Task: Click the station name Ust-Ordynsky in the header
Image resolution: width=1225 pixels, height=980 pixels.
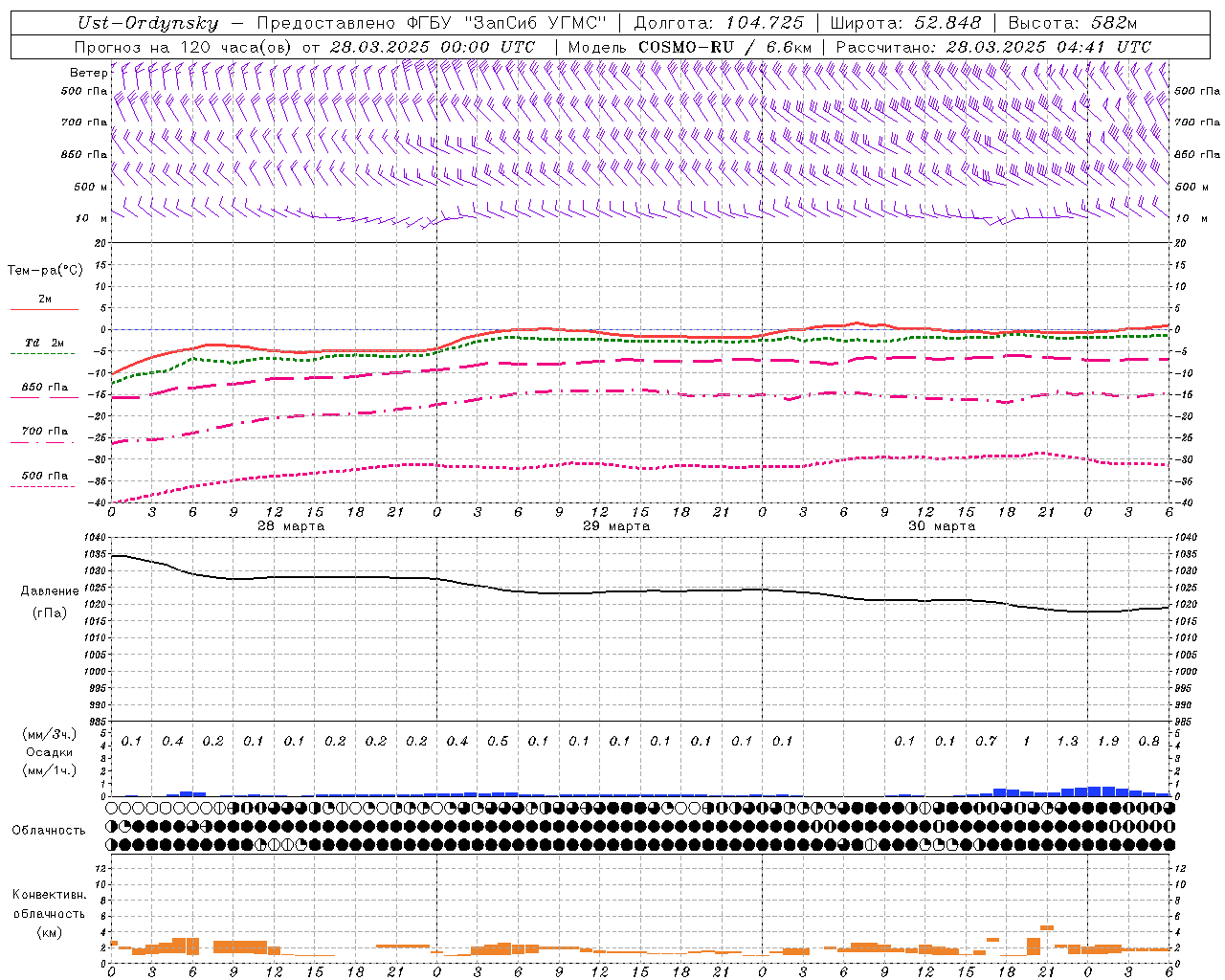Action: [148, 24]
